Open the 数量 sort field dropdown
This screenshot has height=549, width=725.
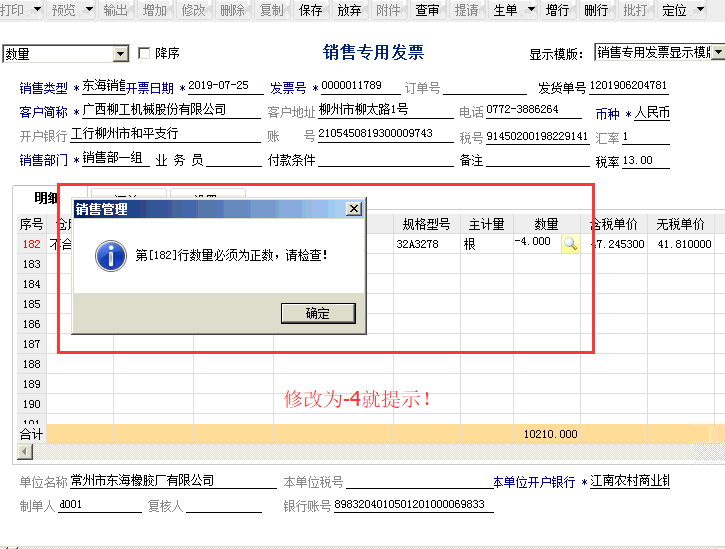point(121,54)
